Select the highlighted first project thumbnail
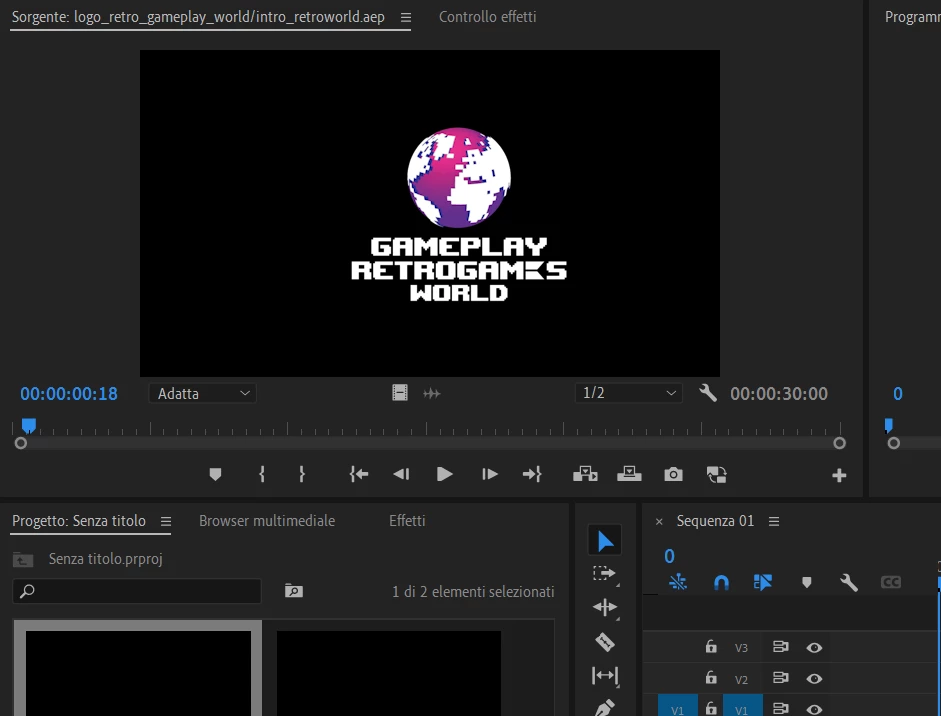 coord(138,668)
